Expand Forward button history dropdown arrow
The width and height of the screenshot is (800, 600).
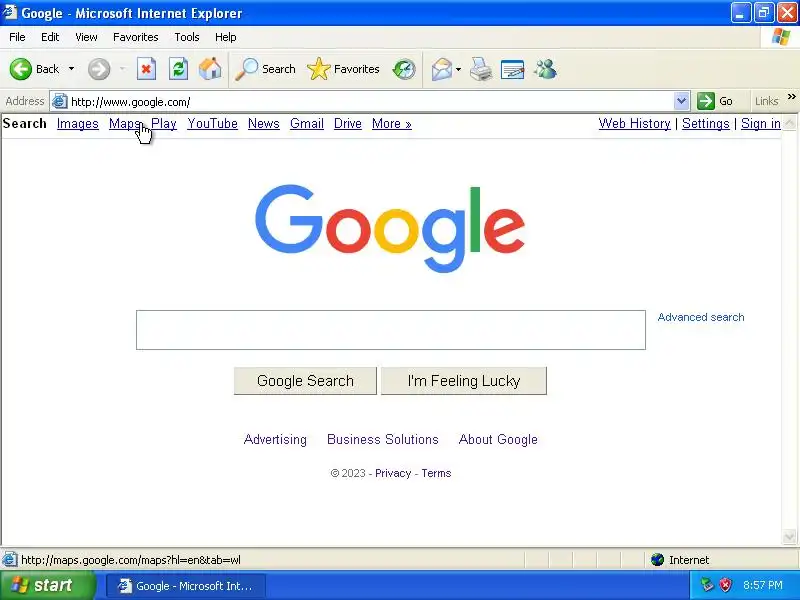point(122,69)
